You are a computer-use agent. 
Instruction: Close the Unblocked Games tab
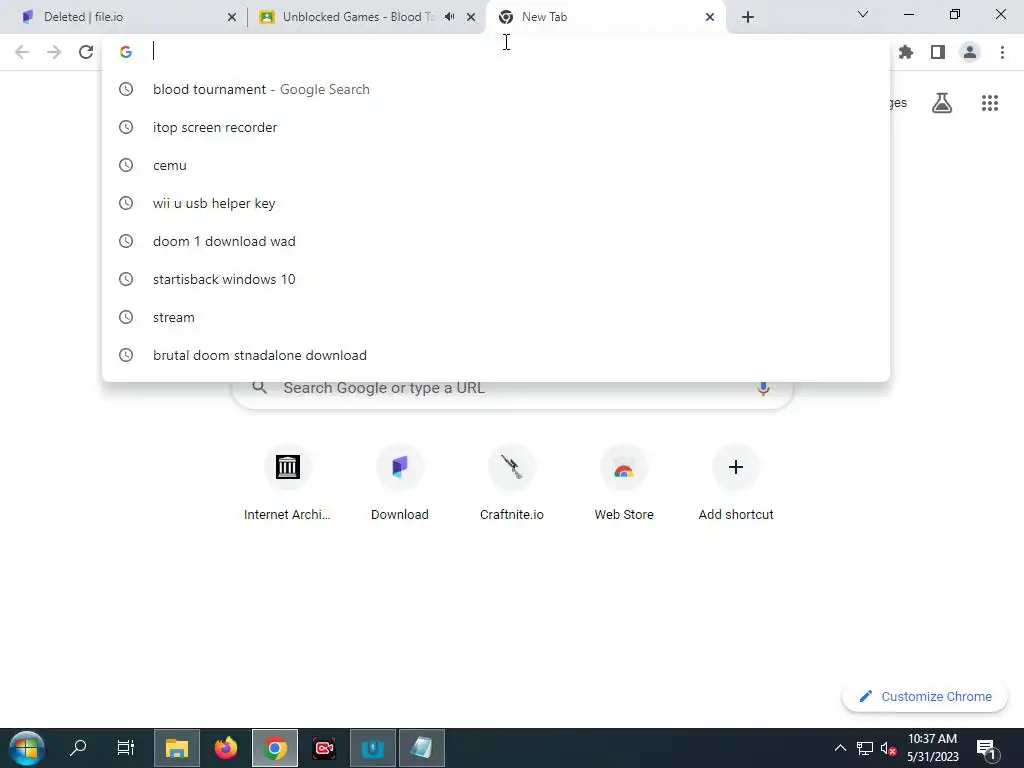pyautogui.click(x=471, y=17)
